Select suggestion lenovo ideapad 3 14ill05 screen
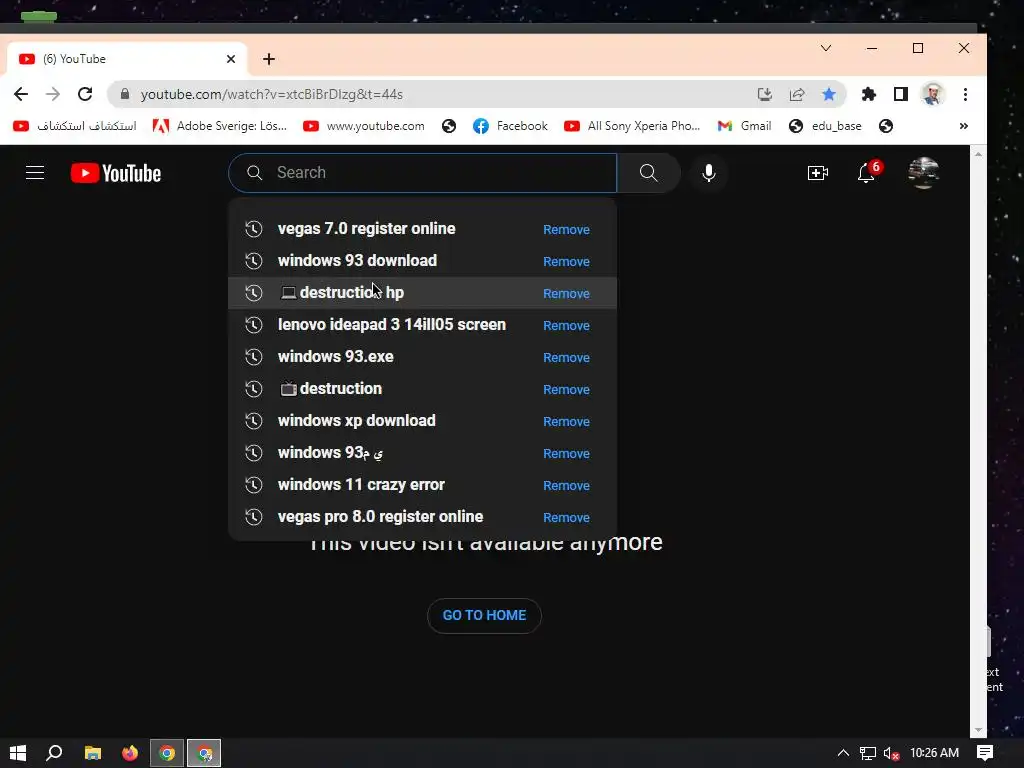 pyautogui.click(x=392, y=325)
